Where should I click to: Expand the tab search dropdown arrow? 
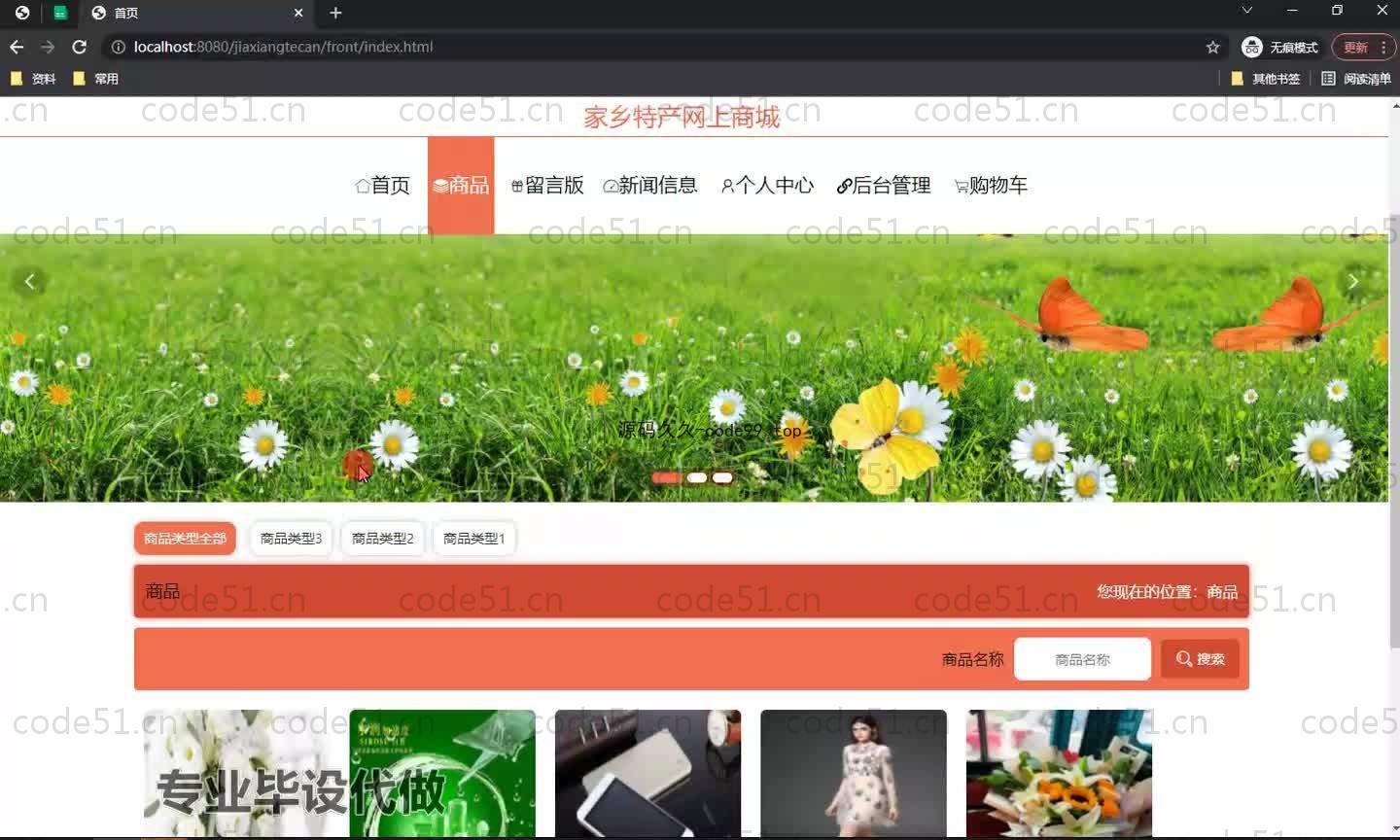point(1246,10)
